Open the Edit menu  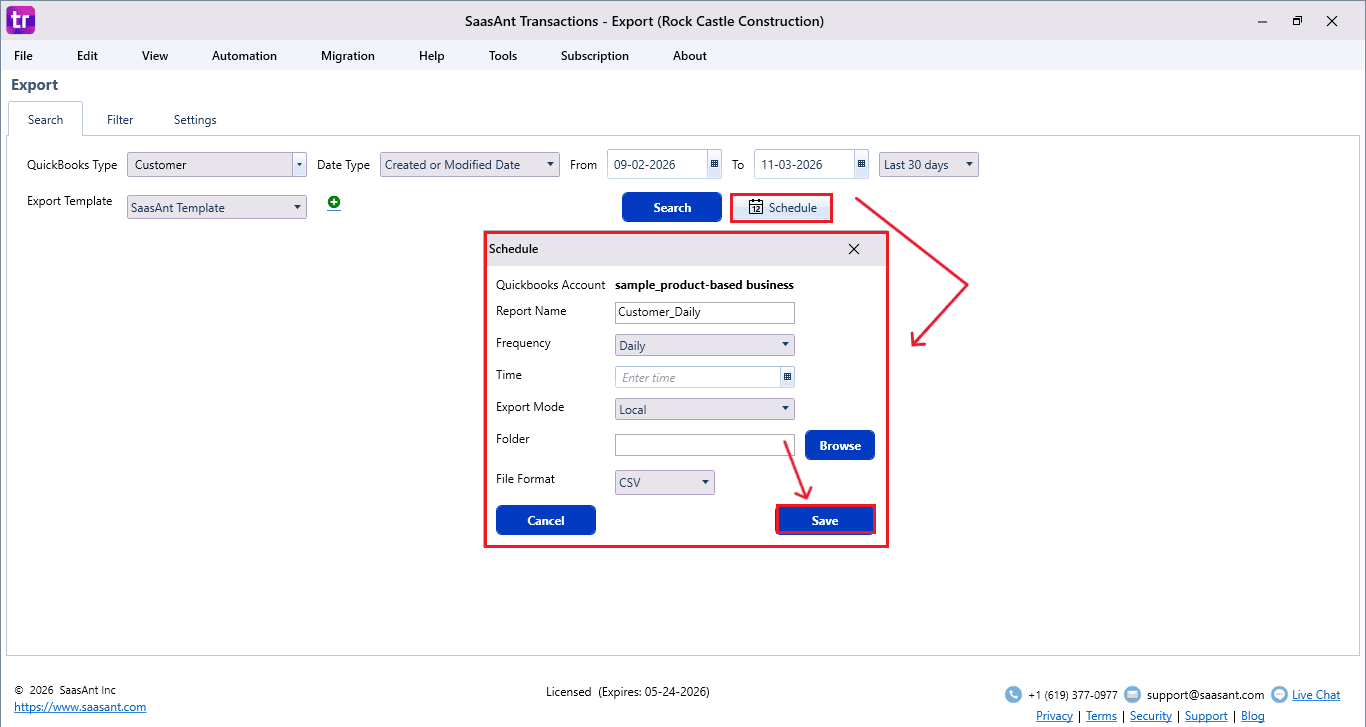87,56
